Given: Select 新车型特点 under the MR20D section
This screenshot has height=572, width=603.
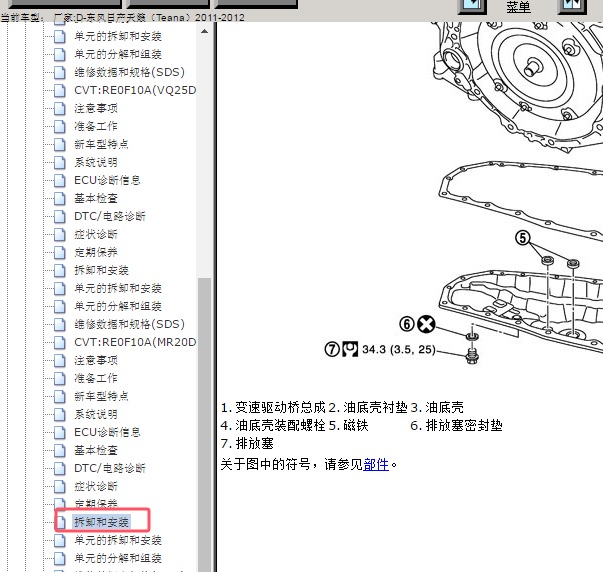Looking at the screenshot, I should 101,396.
